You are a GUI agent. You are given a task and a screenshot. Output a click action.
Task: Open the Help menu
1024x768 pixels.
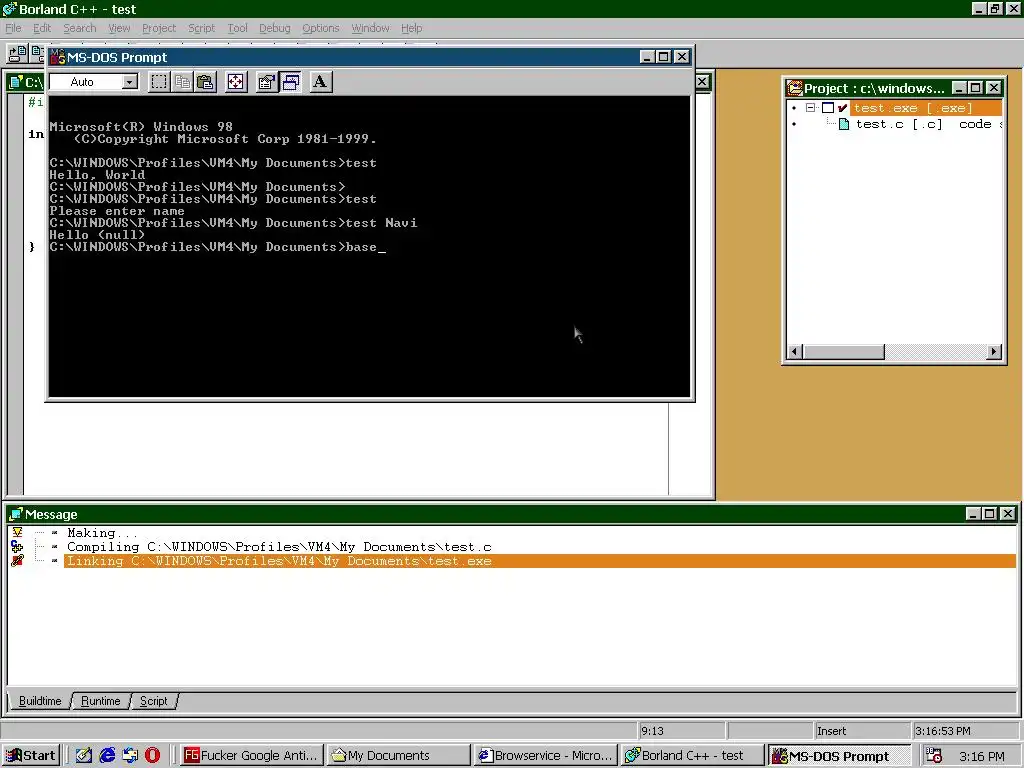[411, 28]
